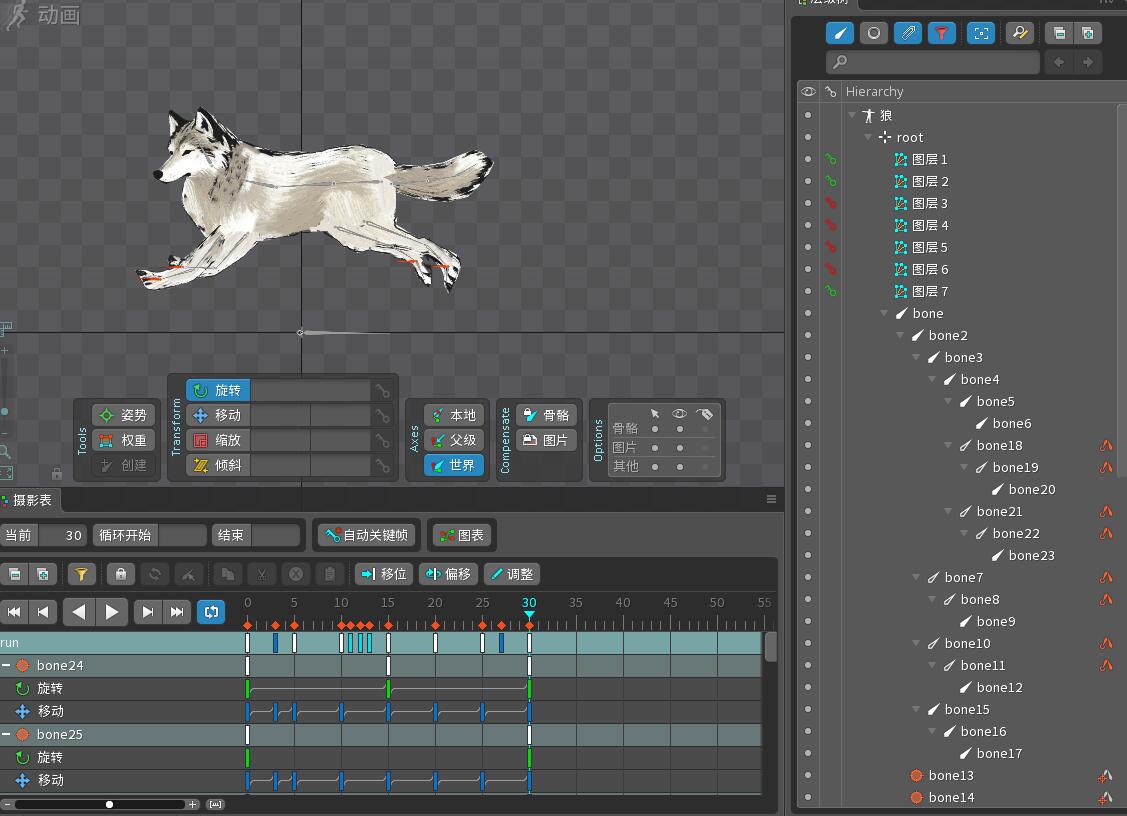Viewport: 1127px width, 816px height.
Task: Click the key icon next to 旋转 transform
Action: coord(382,391)
